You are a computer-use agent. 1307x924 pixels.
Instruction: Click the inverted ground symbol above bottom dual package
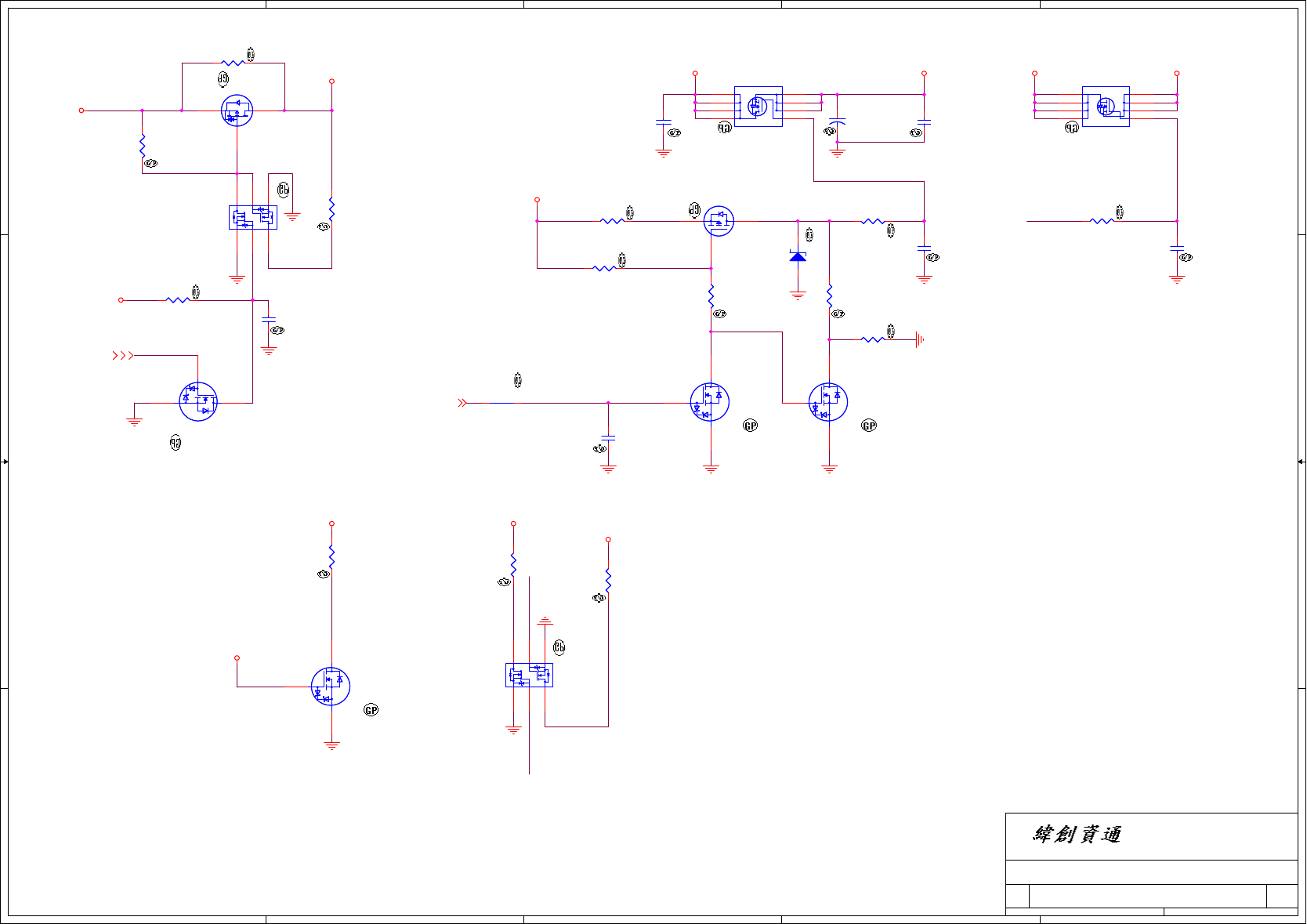pyautogui.click(x=545, y=621)
